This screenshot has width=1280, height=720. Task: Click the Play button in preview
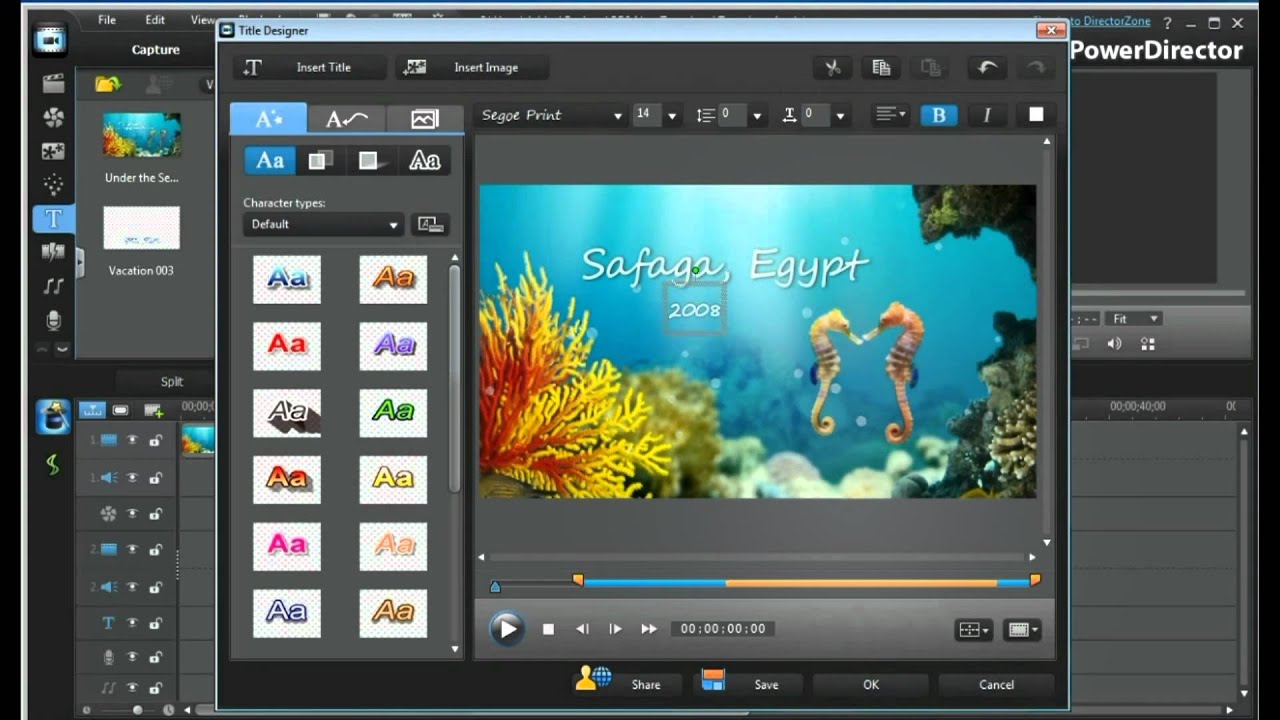tap(507, 628)
